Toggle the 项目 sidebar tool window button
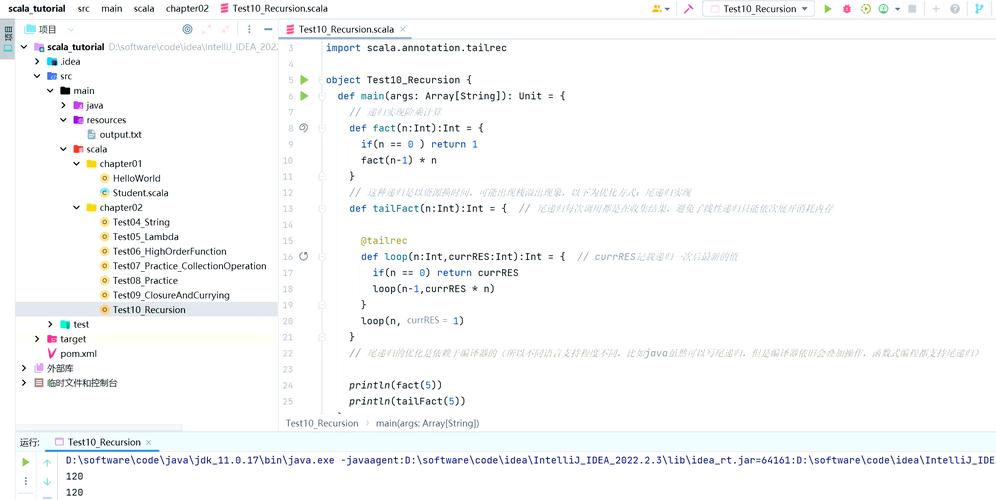 point(8,39)
